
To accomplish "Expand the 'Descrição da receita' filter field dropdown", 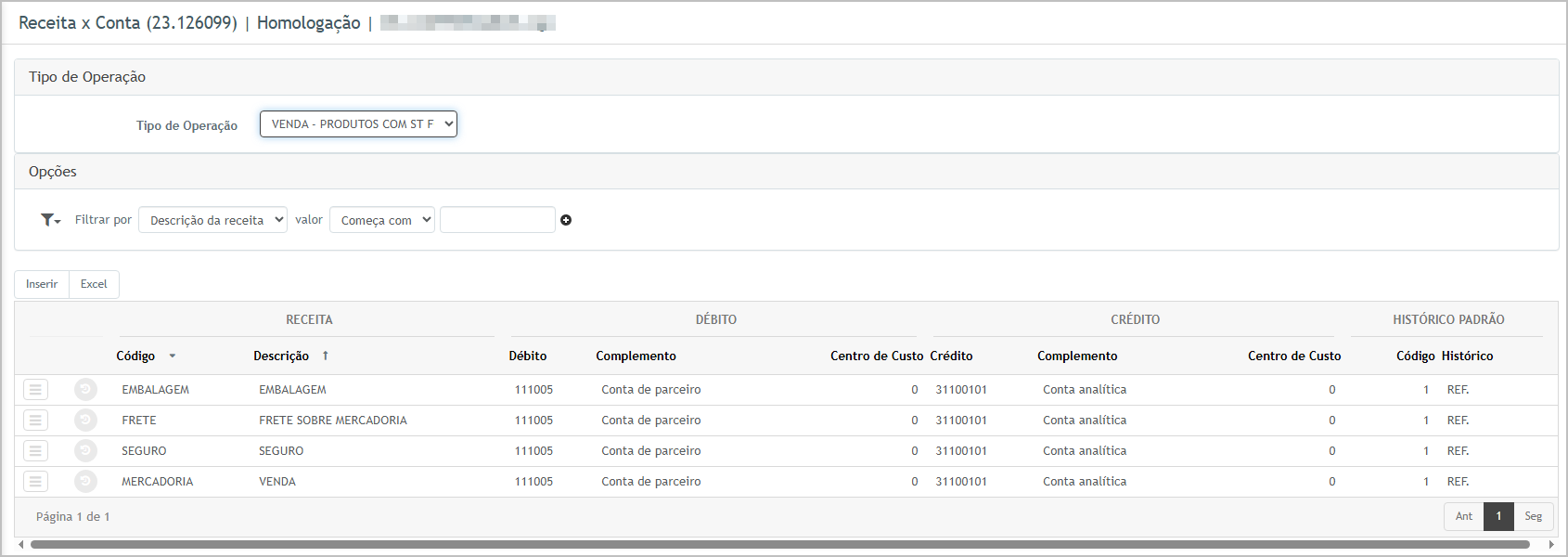I will point(212,220).
